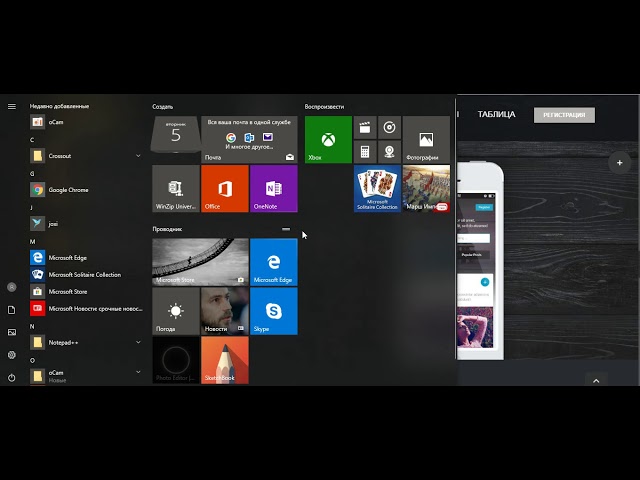
Task: Click the plus circle button on website
Action: [x=620, y=163]
